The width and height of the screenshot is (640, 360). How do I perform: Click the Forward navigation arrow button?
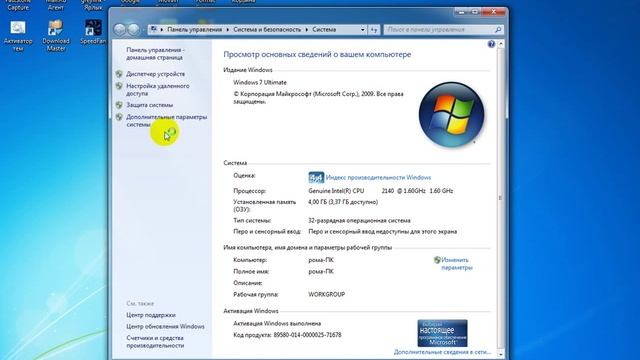[133, 29]
